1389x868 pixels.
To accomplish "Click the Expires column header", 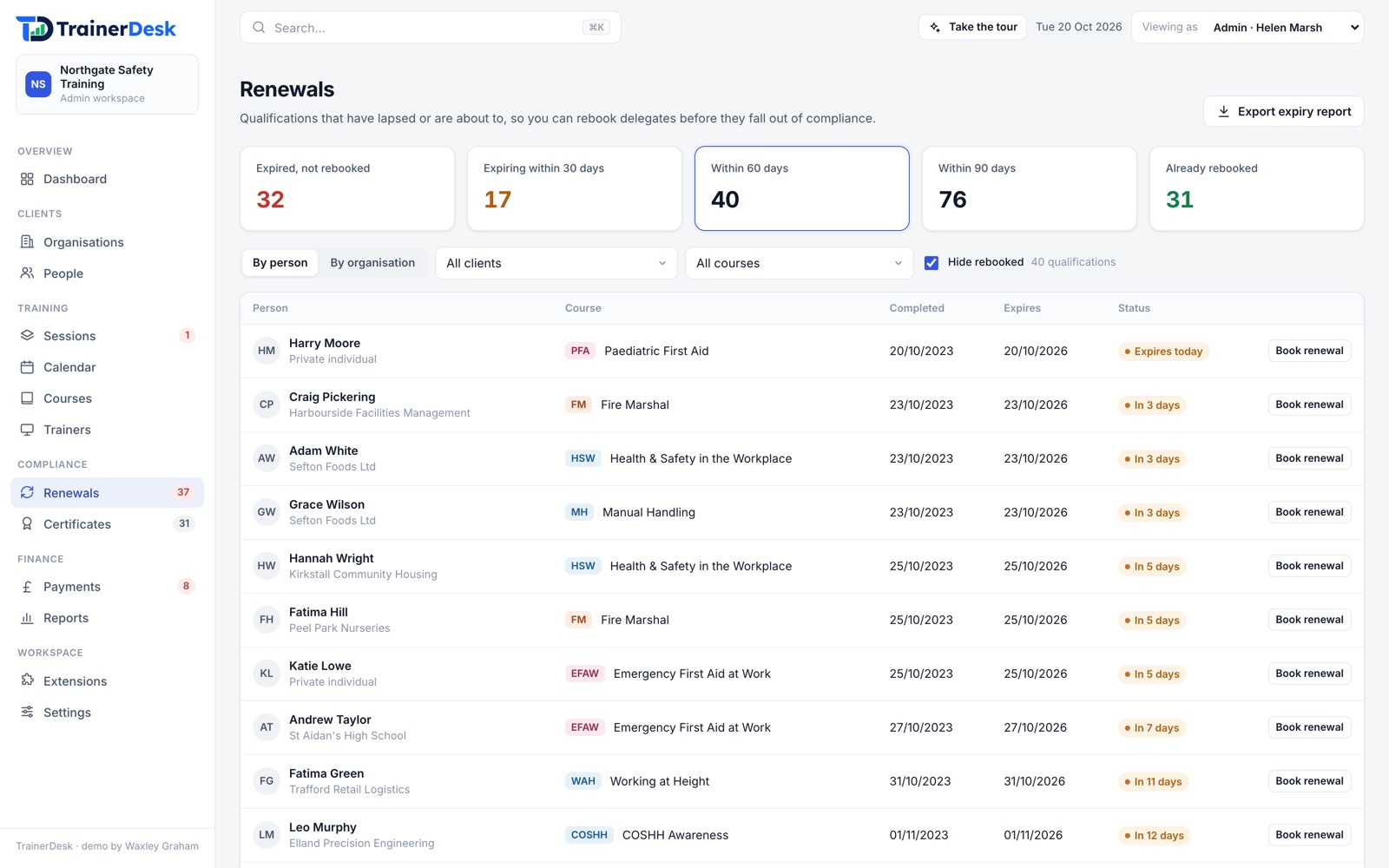I will click(1022, 308).
